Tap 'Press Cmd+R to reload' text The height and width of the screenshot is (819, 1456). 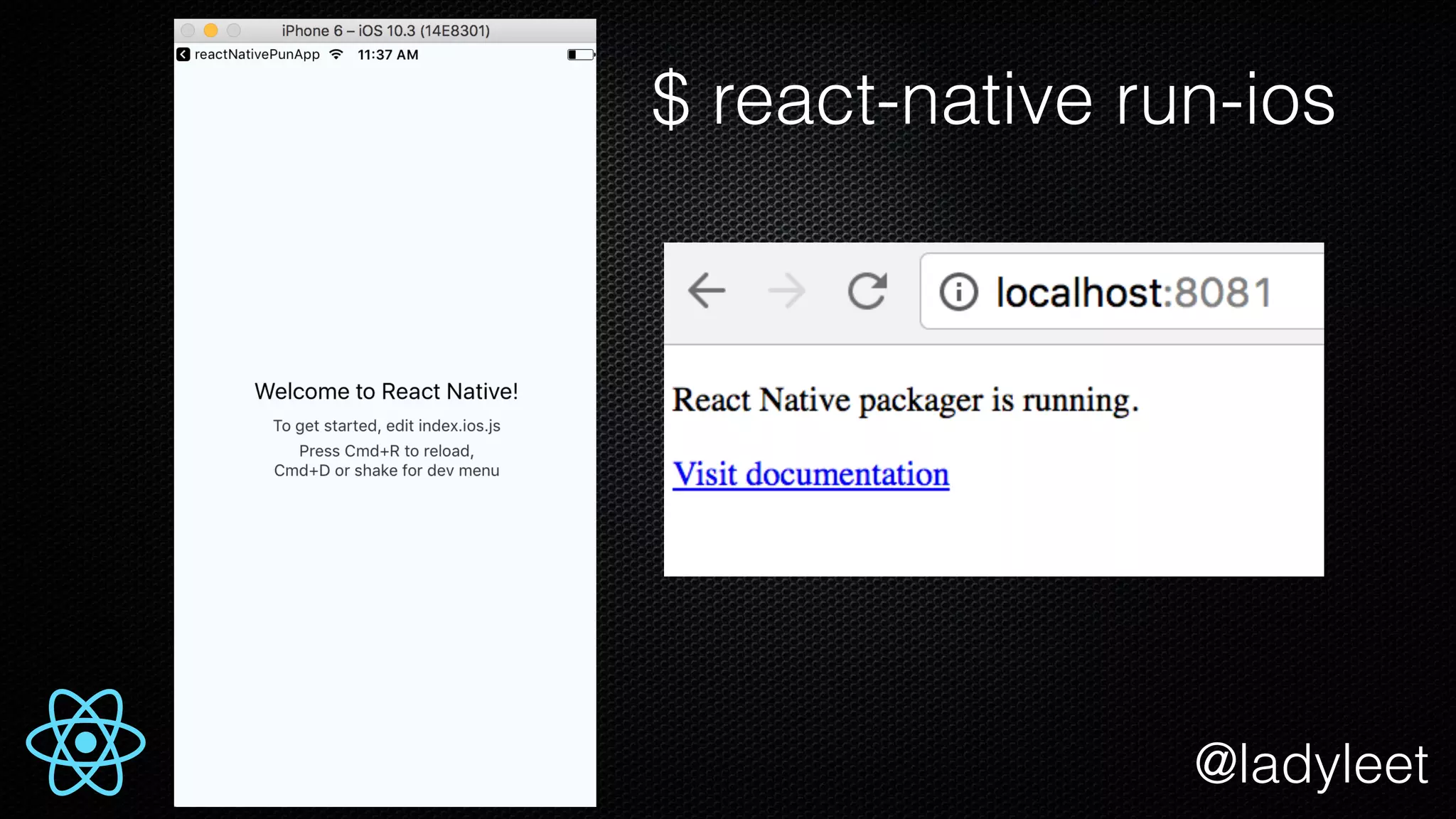(x=386, y=451)
